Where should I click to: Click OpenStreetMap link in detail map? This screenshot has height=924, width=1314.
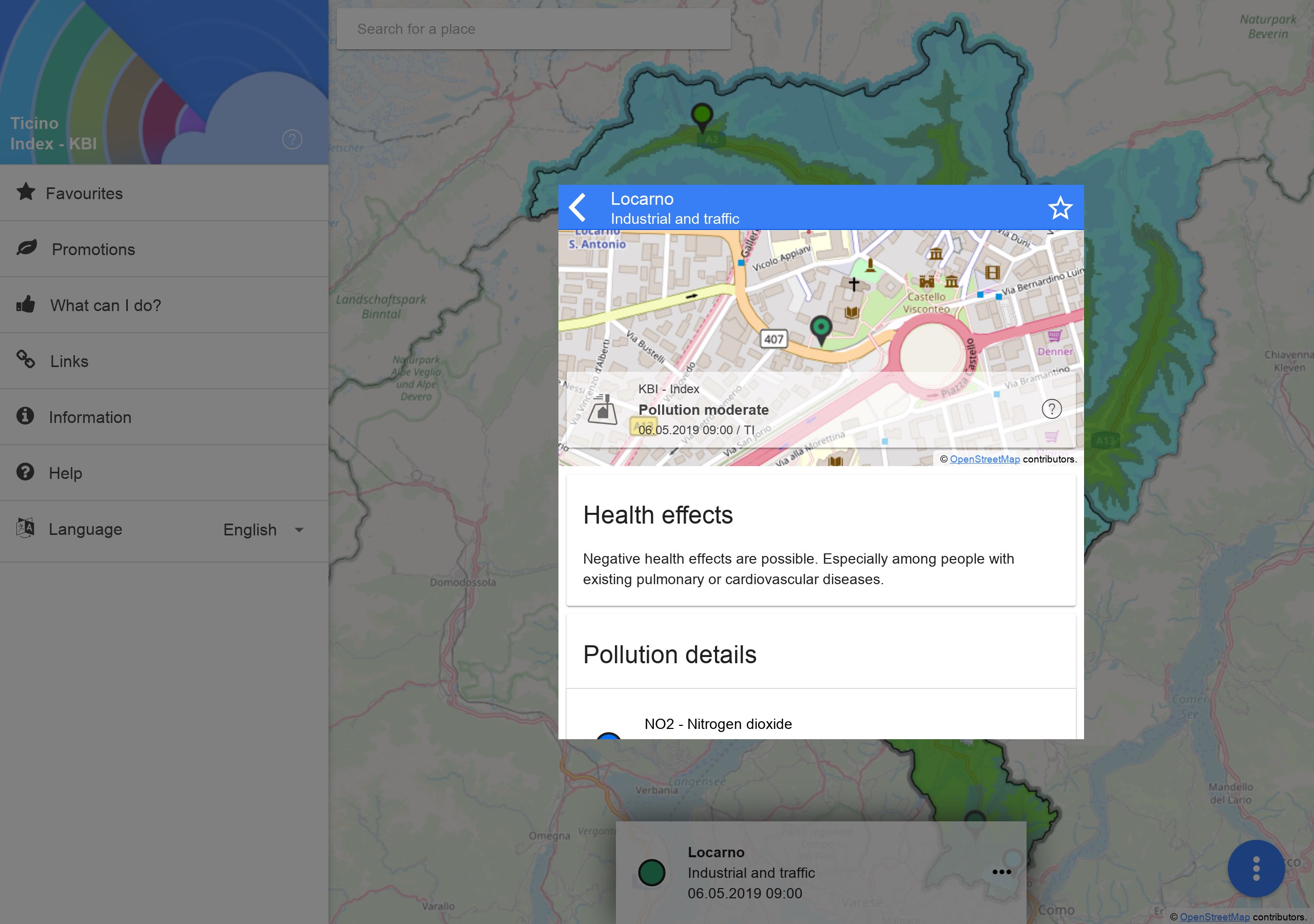coord(984,459)
